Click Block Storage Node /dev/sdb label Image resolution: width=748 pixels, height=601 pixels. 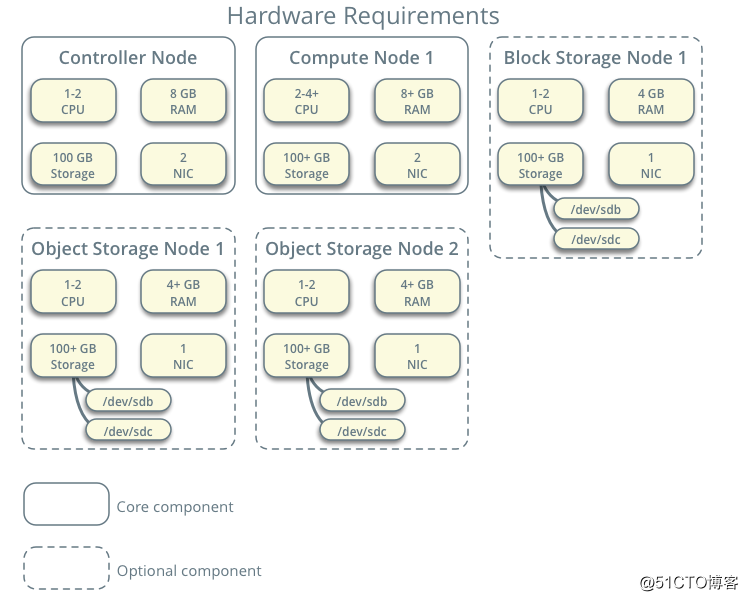[x=596, y=209]
